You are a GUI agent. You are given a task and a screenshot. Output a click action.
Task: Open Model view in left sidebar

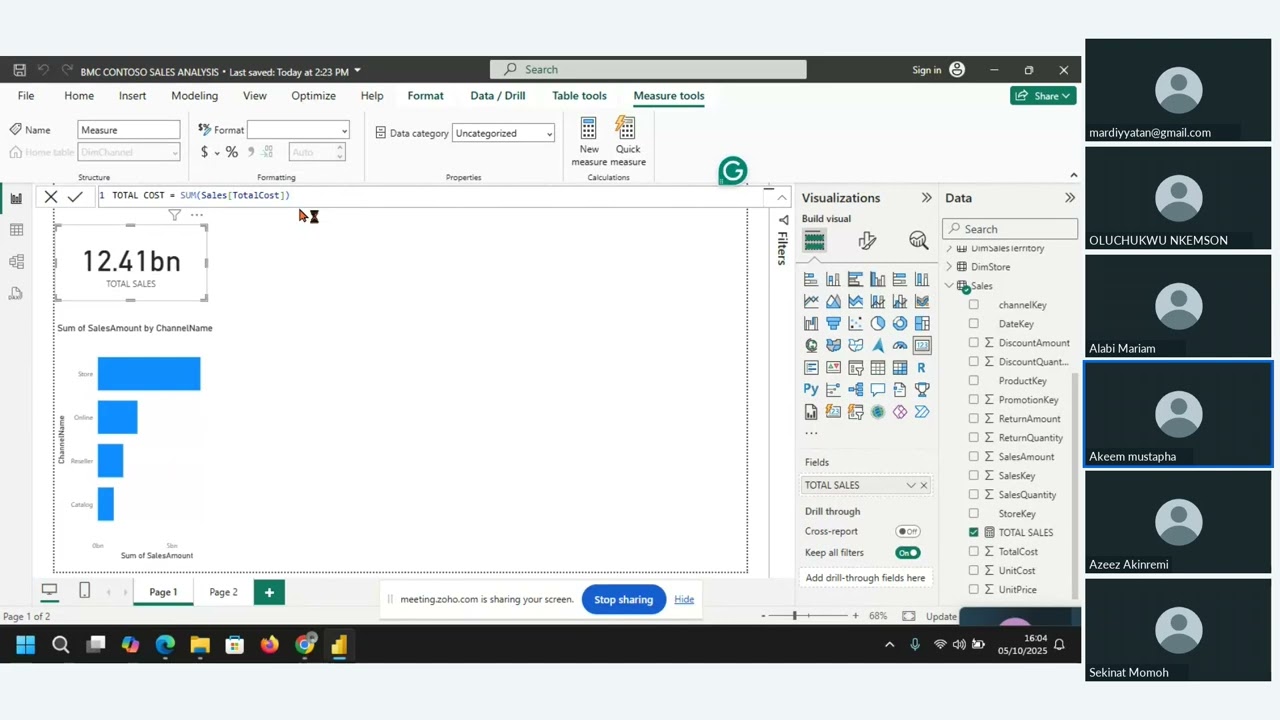tap(16, 262)
